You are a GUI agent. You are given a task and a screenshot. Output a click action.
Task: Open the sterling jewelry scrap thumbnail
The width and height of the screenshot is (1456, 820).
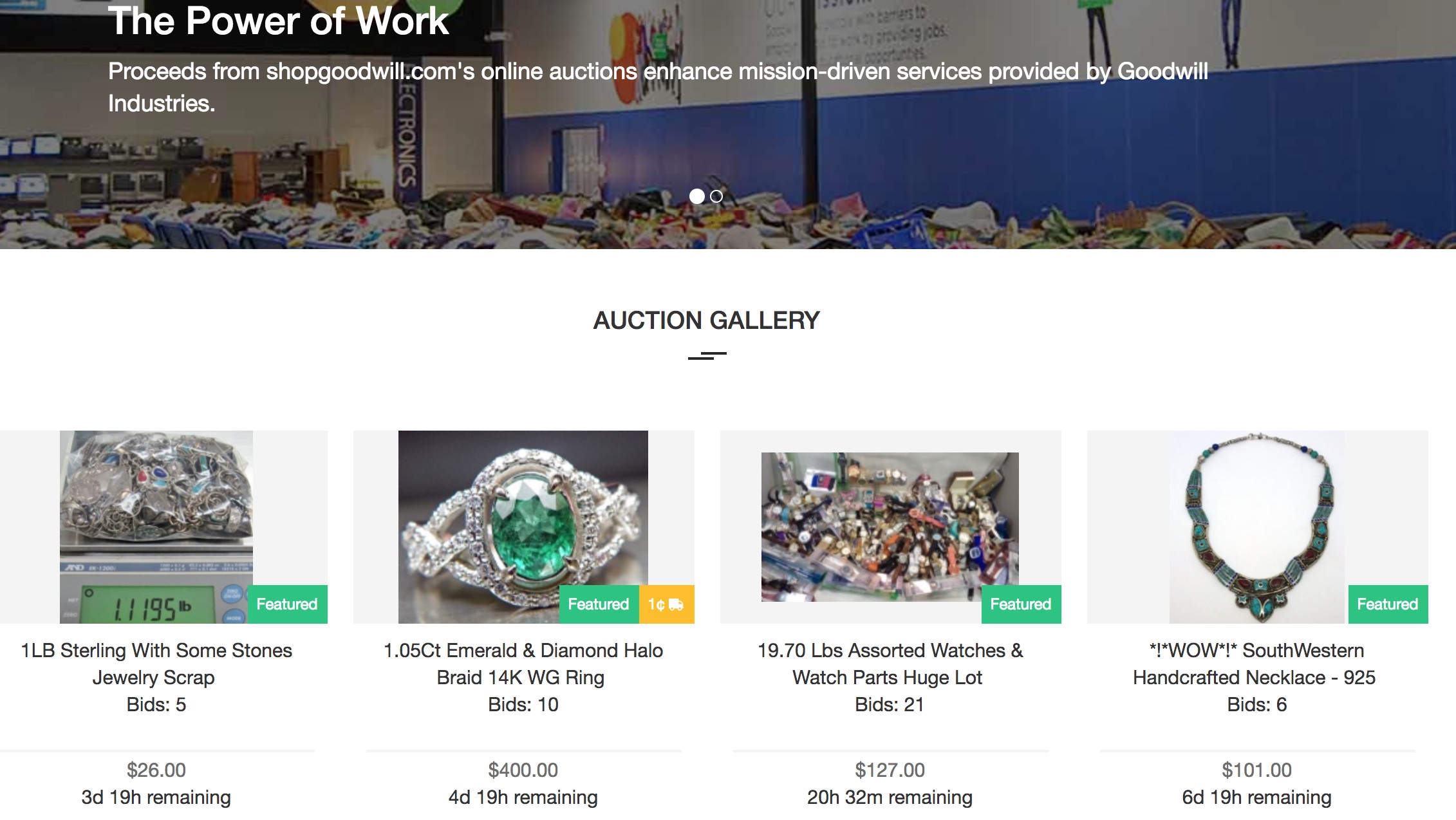point(156,527)
